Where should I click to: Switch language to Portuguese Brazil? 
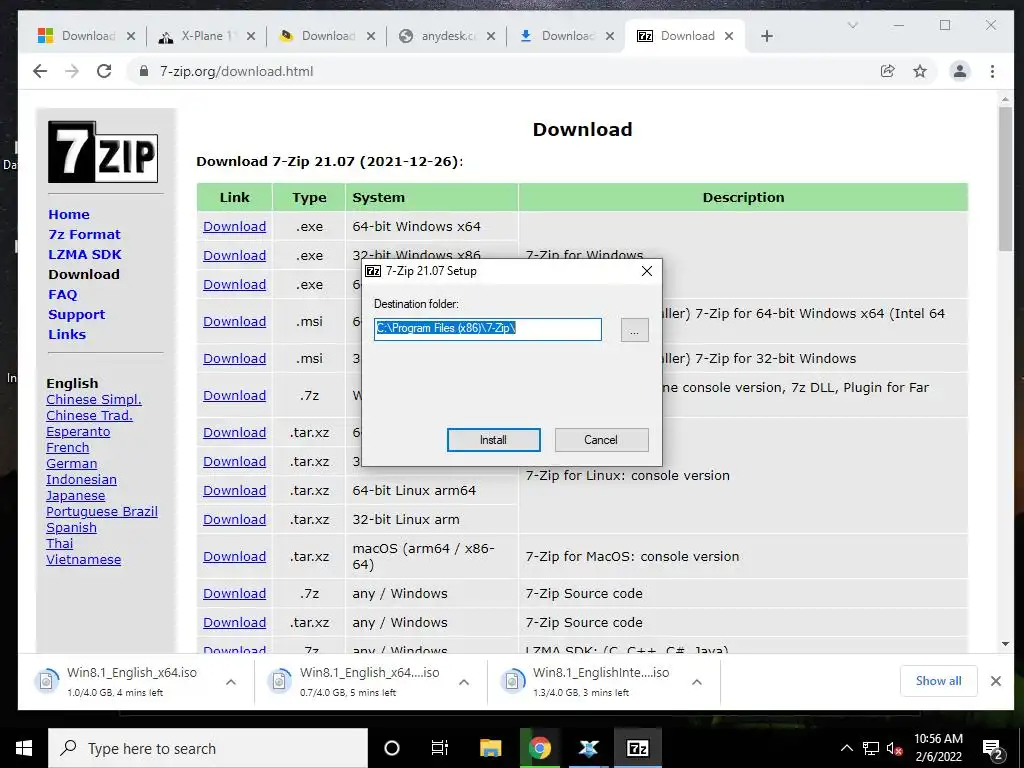click(102, 511)
